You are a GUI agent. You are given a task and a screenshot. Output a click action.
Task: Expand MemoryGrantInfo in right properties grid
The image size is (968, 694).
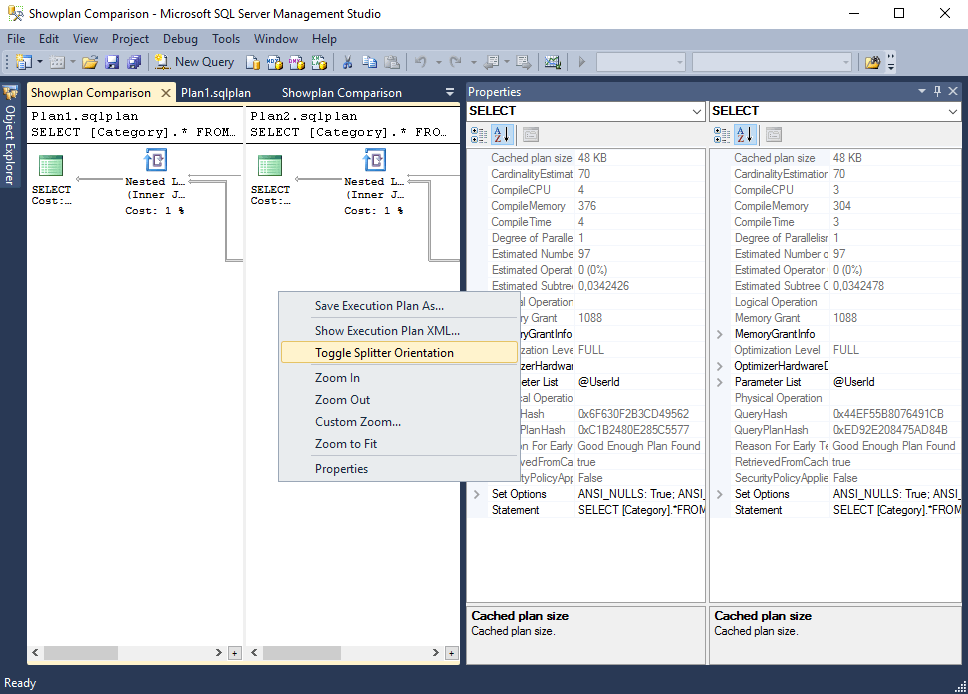click(x=720, y=334)
